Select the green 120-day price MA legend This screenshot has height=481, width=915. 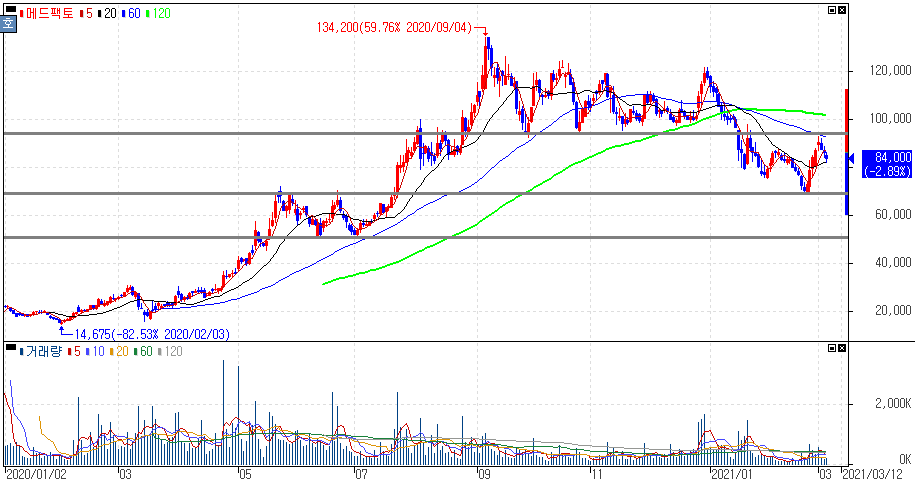pyautogui.click(x=158, y=13)
